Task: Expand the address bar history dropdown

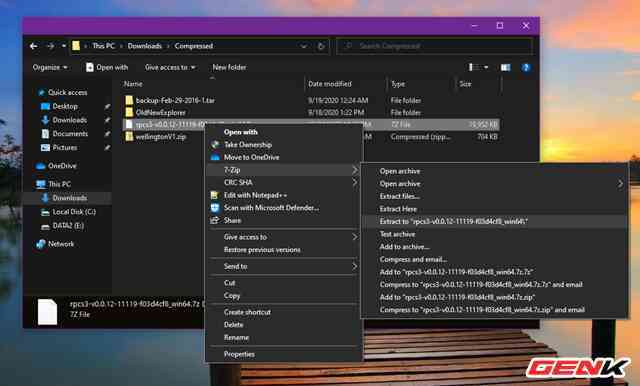Action: pyautogui.click(x=304, y=46)
